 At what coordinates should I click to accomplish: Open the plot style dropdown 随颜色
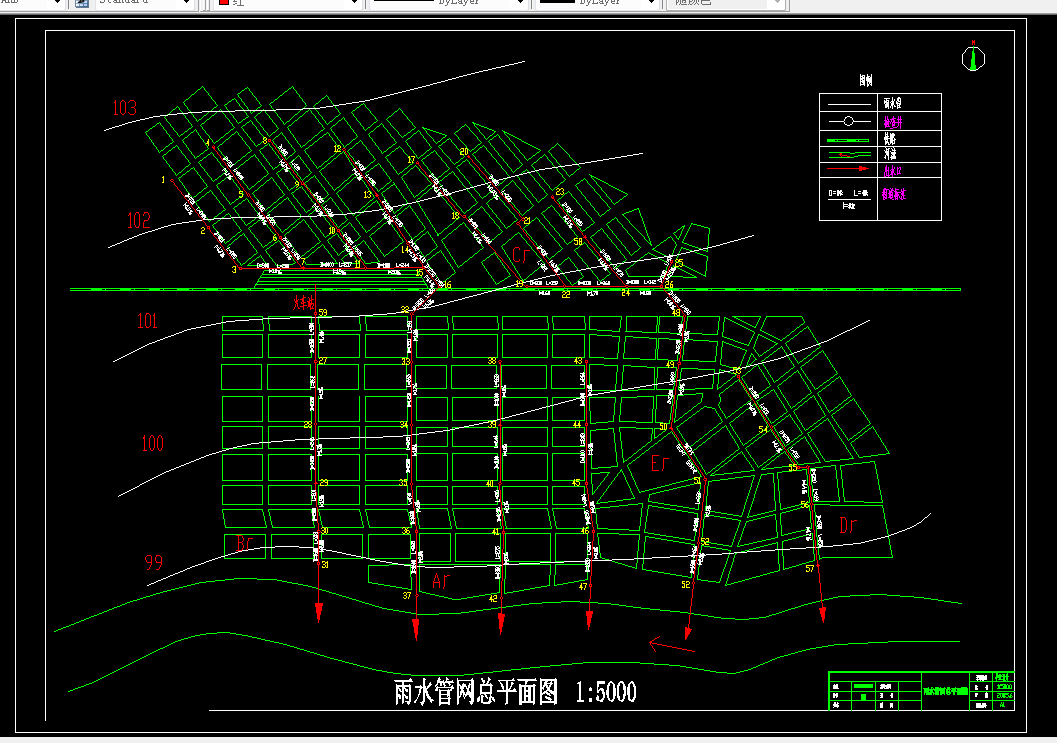click(725, 3)
